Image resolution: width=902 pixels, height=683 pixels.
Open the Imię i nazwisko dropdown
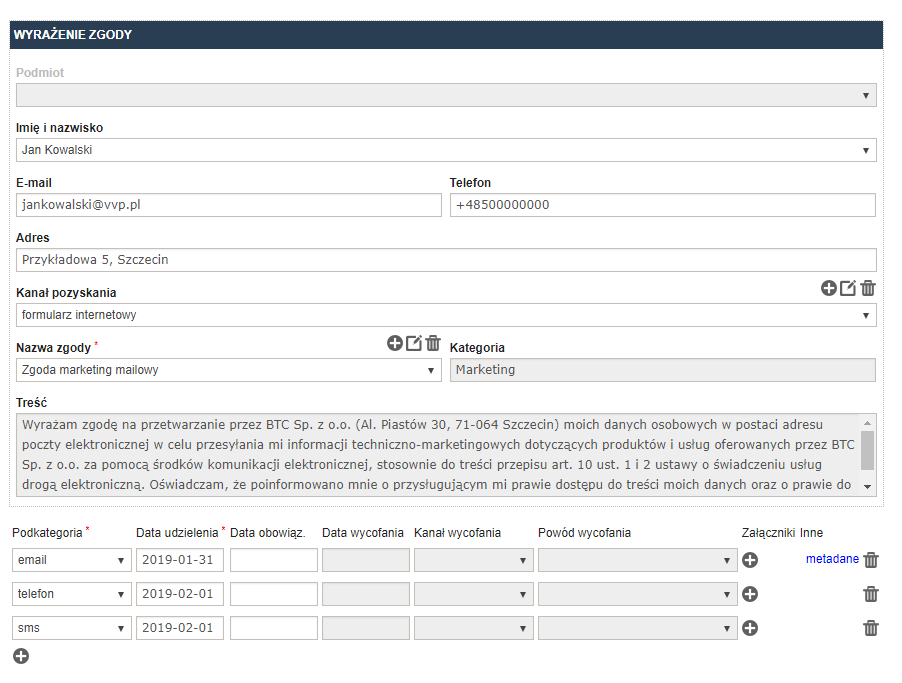coord(446,150)
